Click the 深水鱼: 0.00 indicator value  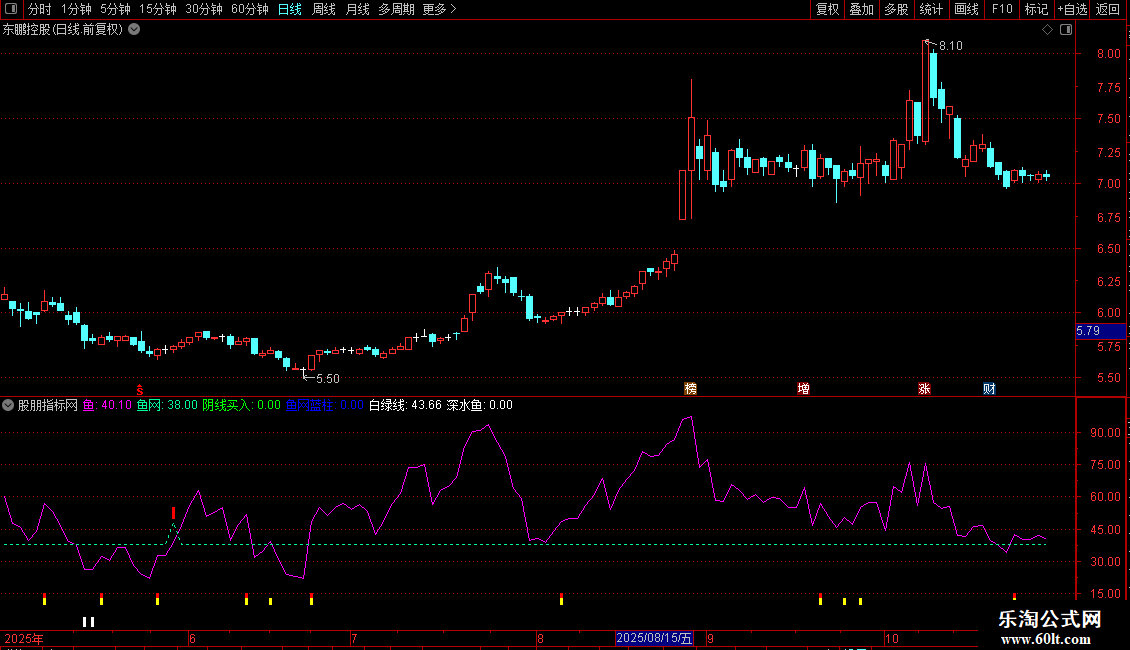tap(480, 405)
